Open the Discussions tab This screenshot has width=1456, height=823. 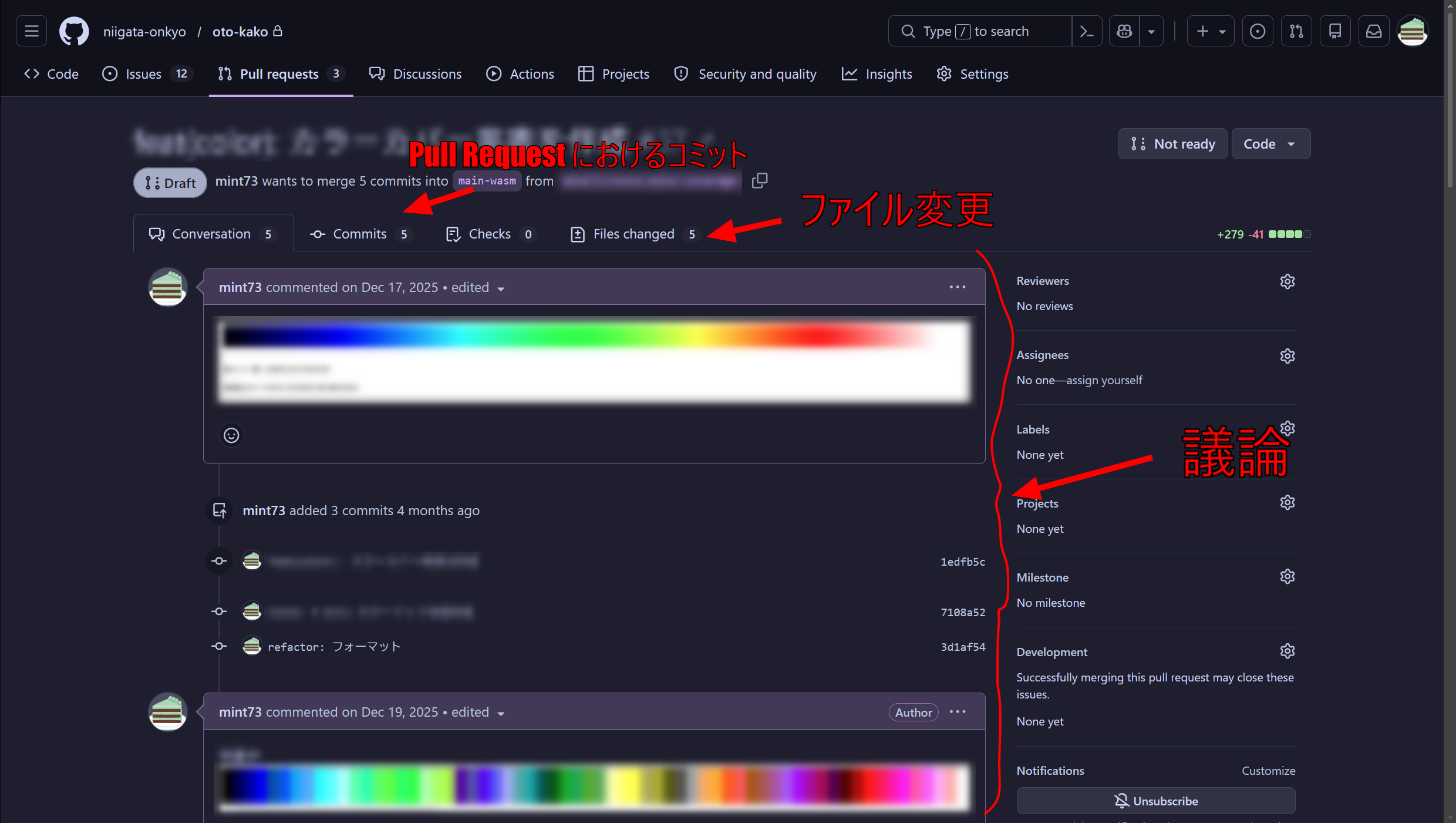416,74
